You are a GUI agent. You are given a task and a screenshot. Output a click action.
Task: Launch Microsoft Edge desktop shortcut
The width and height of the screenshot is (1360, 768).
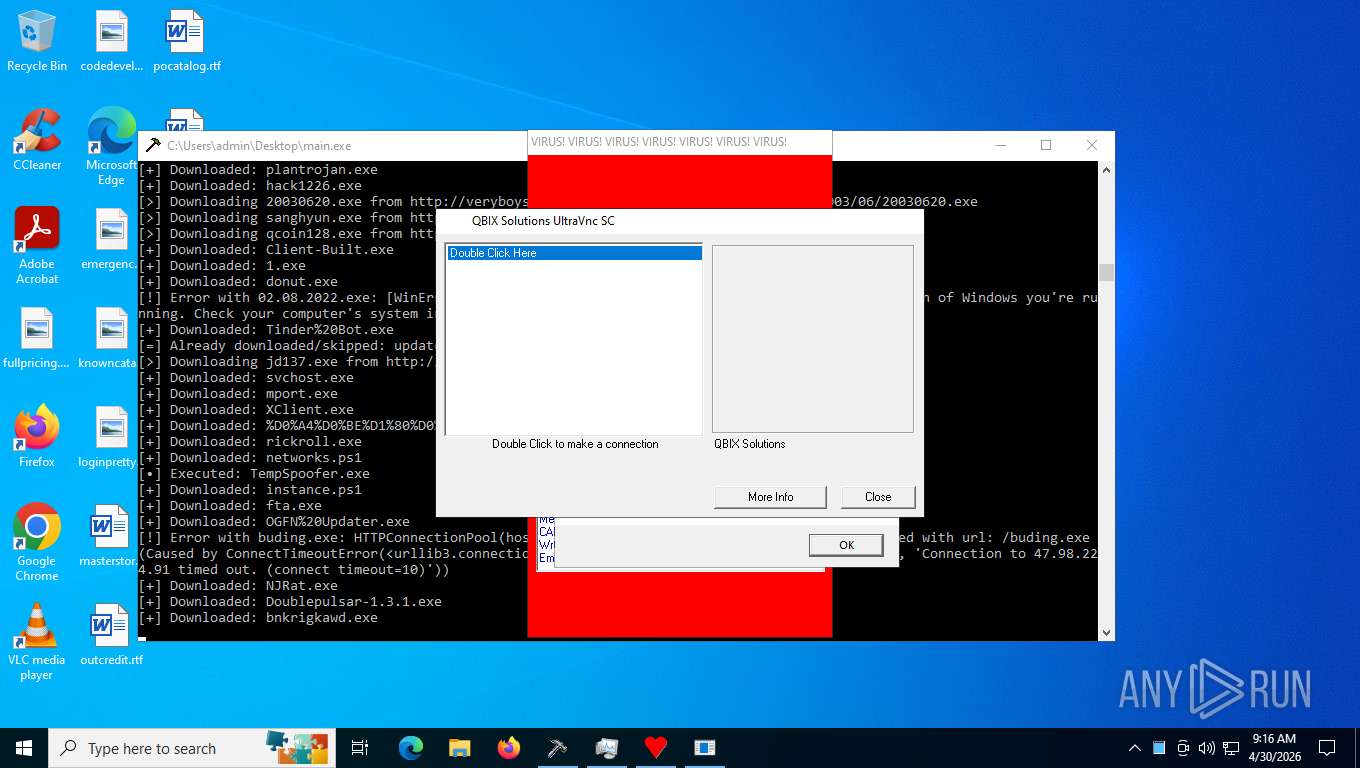111,147
